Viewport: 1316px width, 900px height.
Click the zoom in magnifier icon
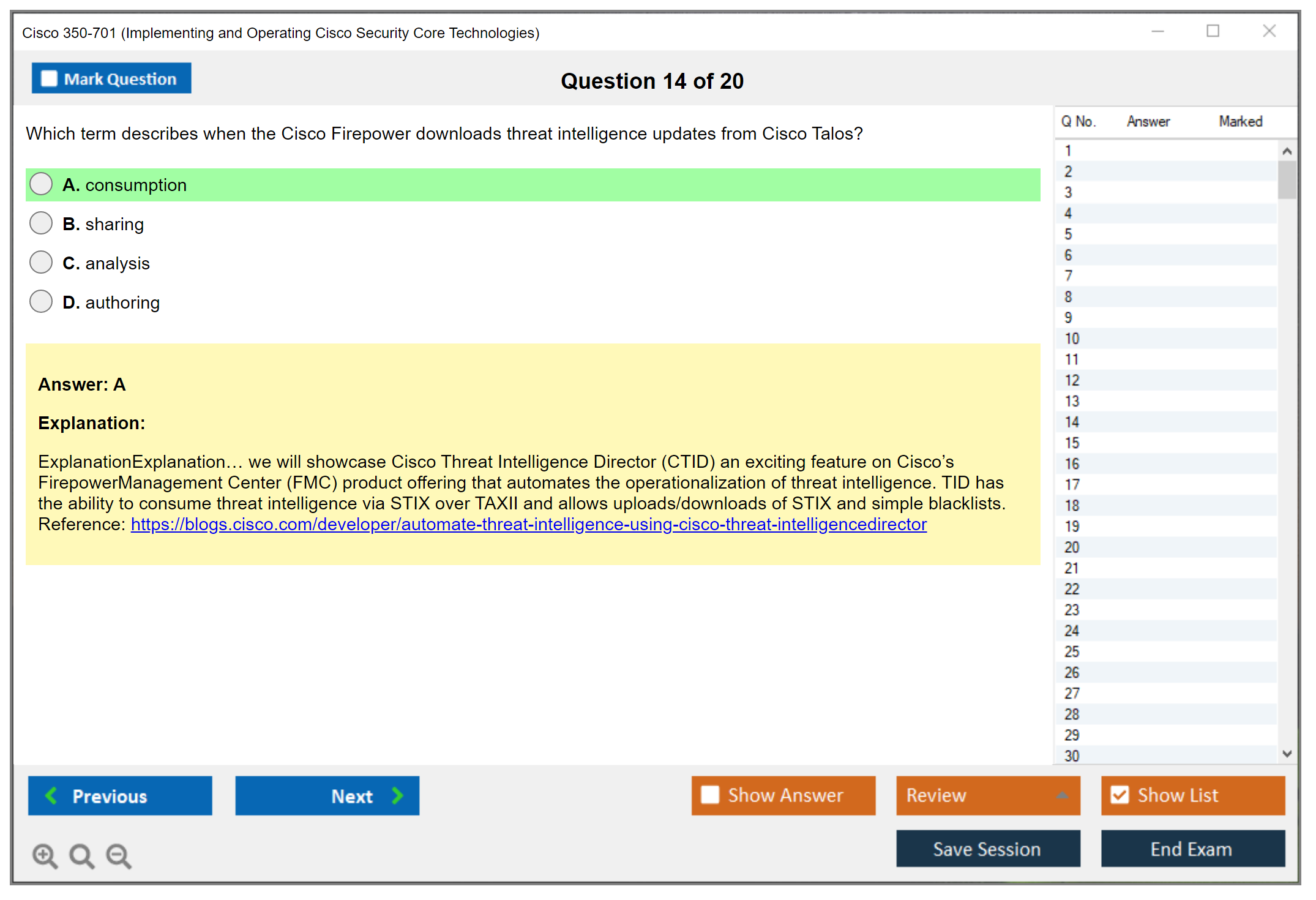[44, 855]
